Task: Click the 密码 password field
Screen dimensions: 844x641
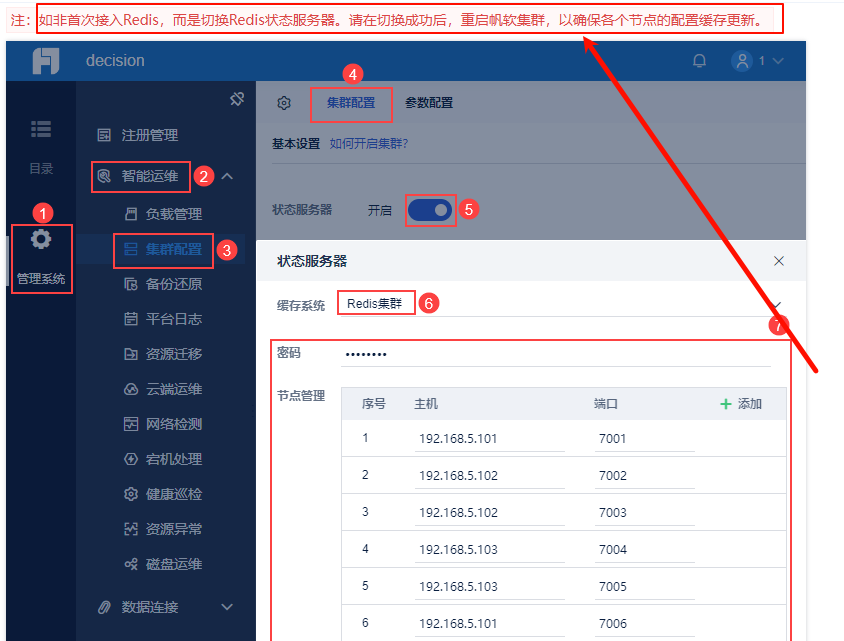Action: 555,354
